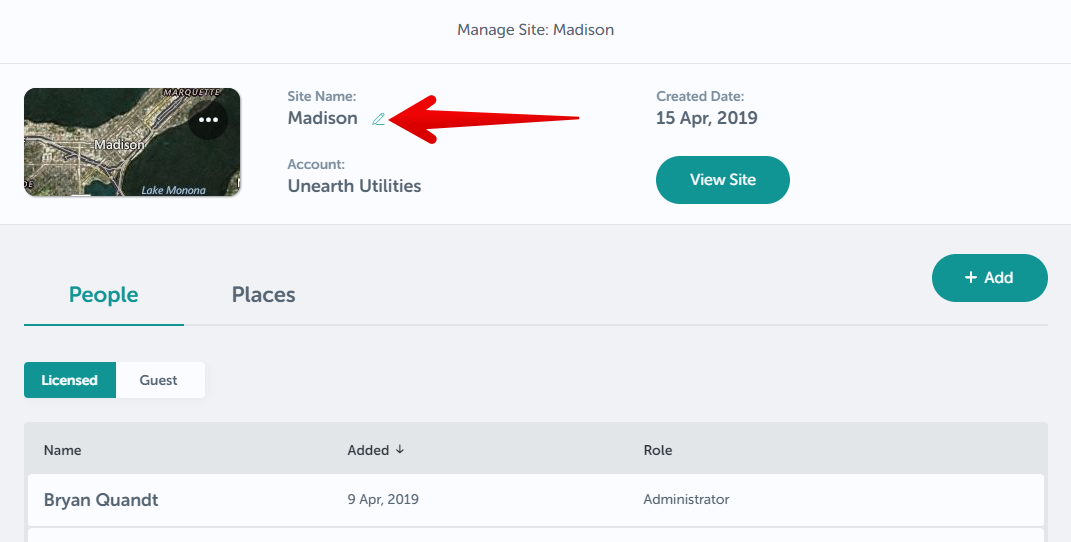Viewport: 1071px width, 542px height.
Task: Click the Madison site name text
Action: (322, 118)
